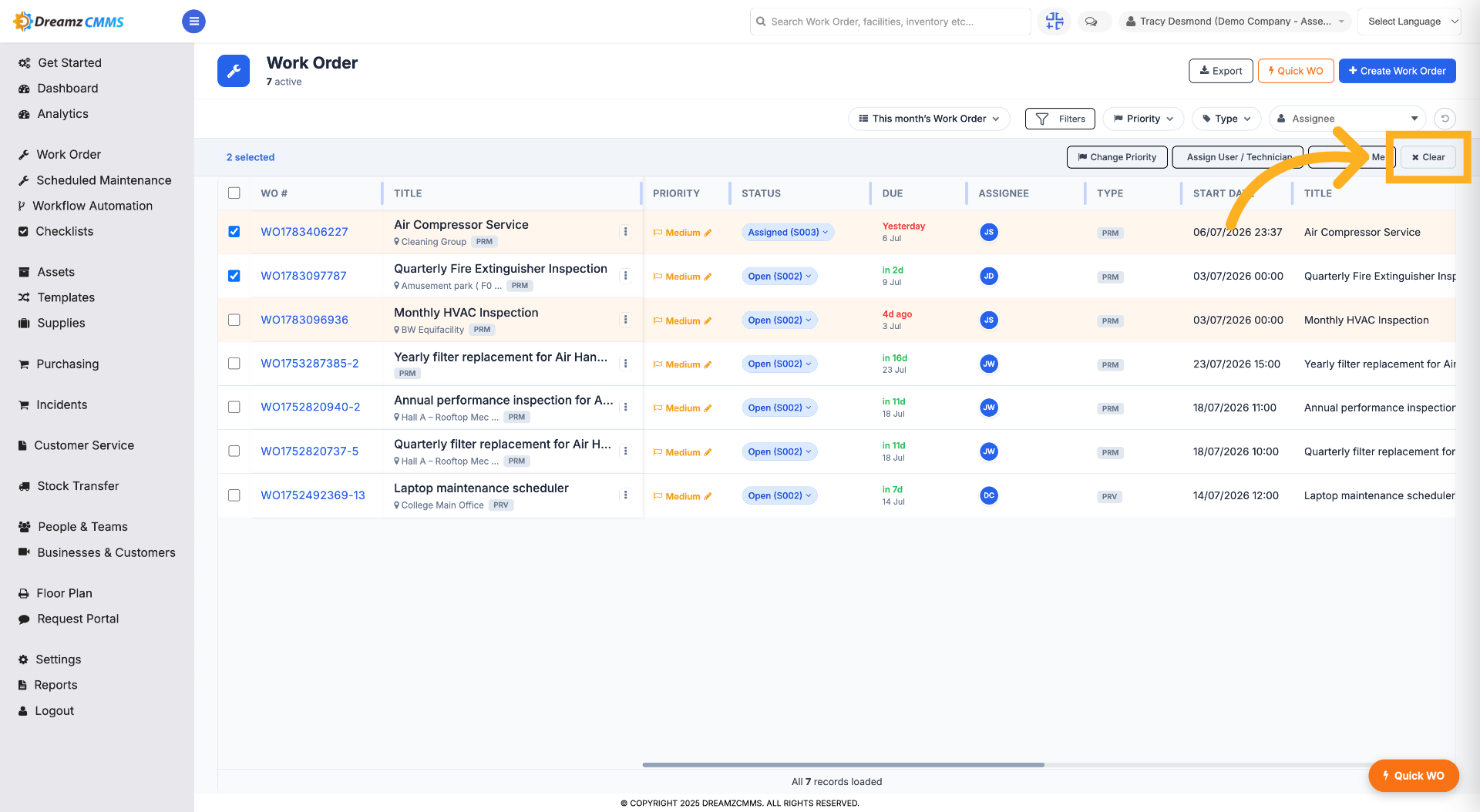1480x812 pixels.
Task: Open row menu for Quarterly filter replacement
Action: coord(625,451)
